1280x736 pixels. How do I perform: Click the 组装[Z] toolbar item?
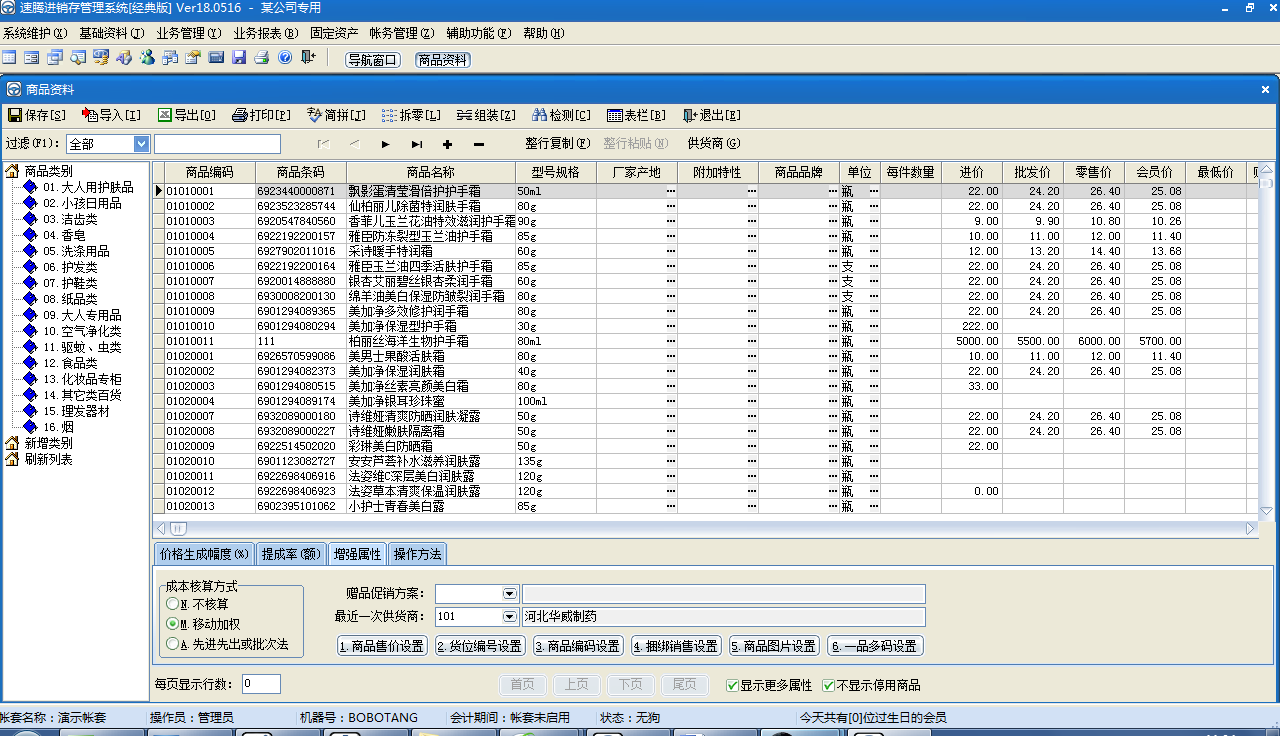[487, 115]
